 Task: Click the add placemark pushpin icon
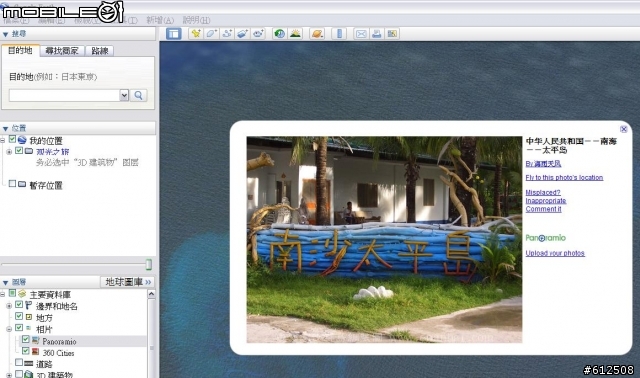click(196, 34)
